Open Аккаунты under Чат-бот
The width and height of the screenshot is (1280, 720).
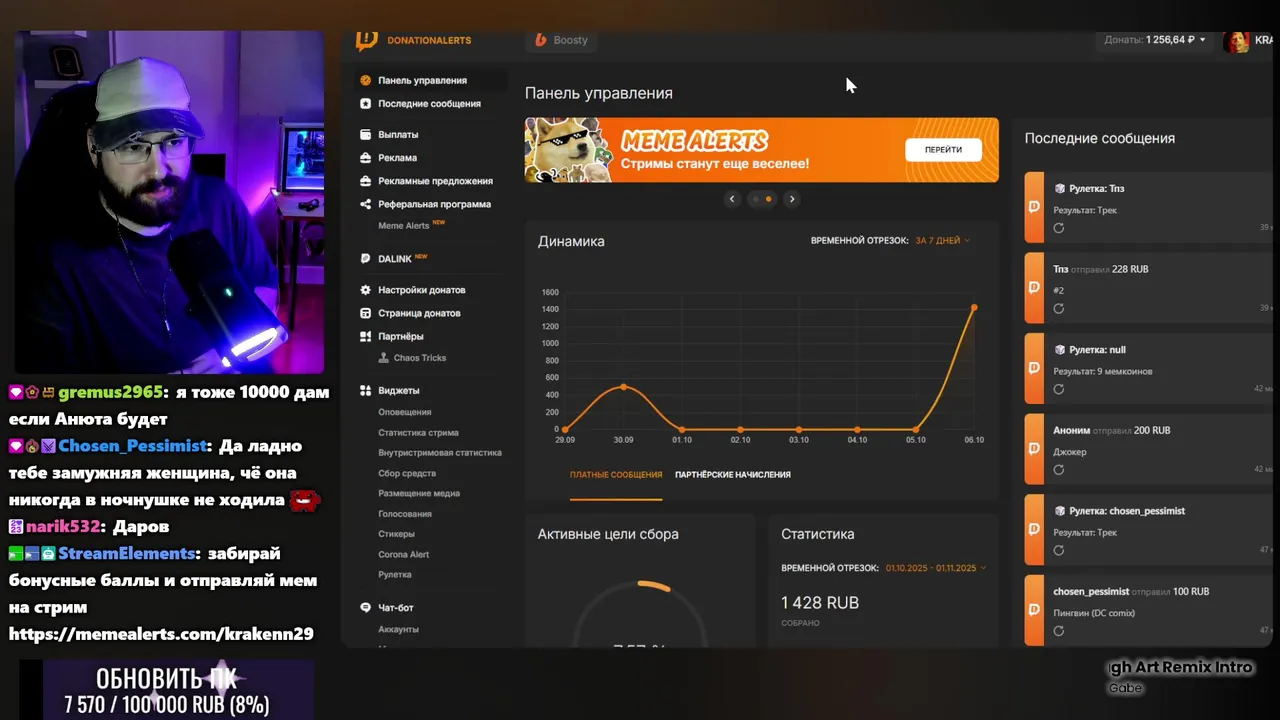pos(398,629)
